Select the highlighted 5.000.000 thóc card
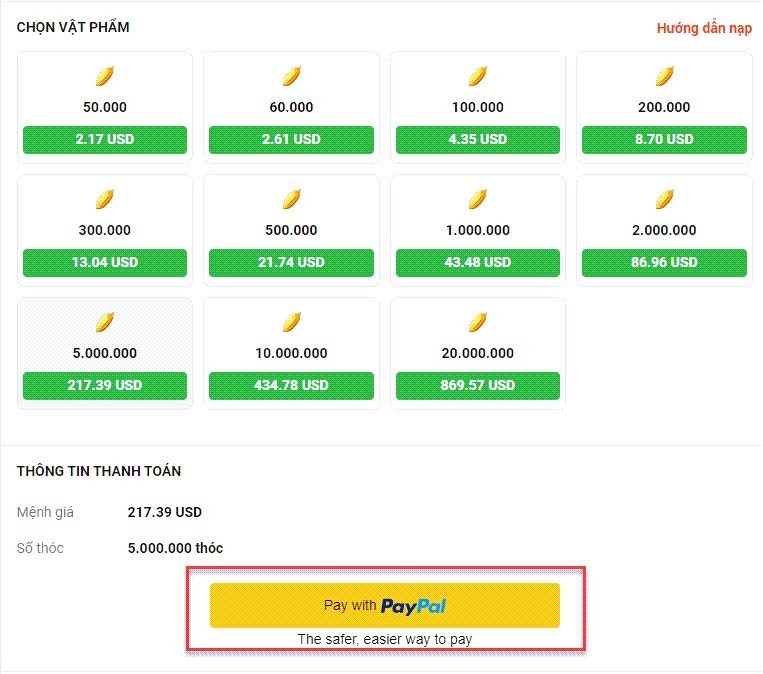This screenshot has width=763, height=674. coord(105,353)
